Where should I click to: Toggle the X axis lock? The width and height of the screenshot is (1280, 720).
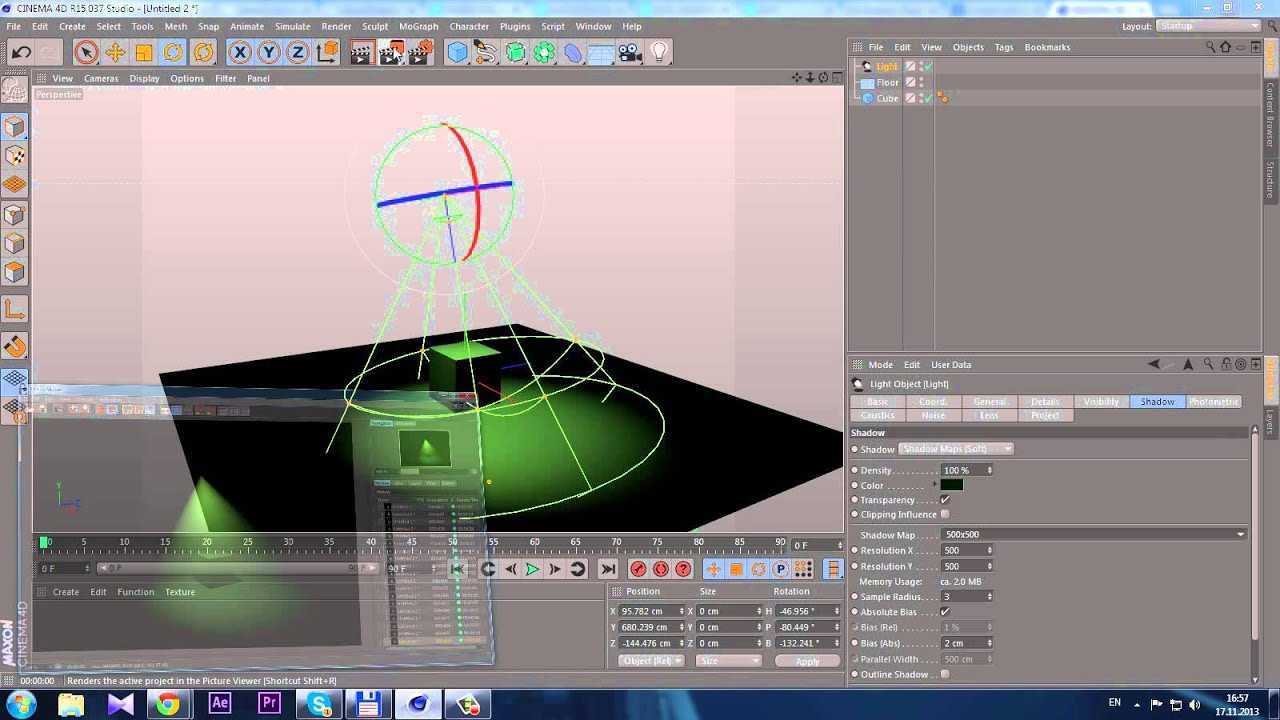[239, 52]
